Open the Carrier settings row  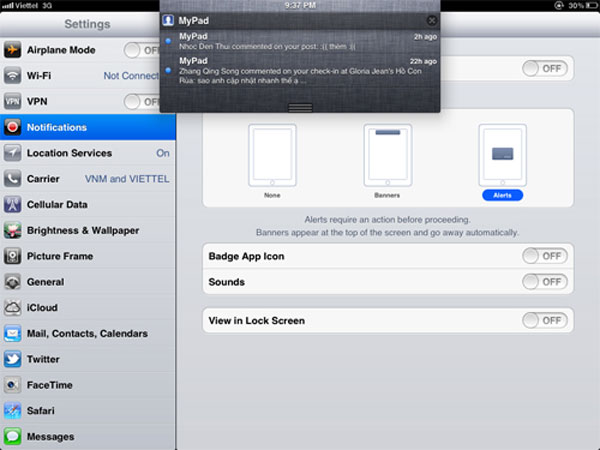point(88,179)
